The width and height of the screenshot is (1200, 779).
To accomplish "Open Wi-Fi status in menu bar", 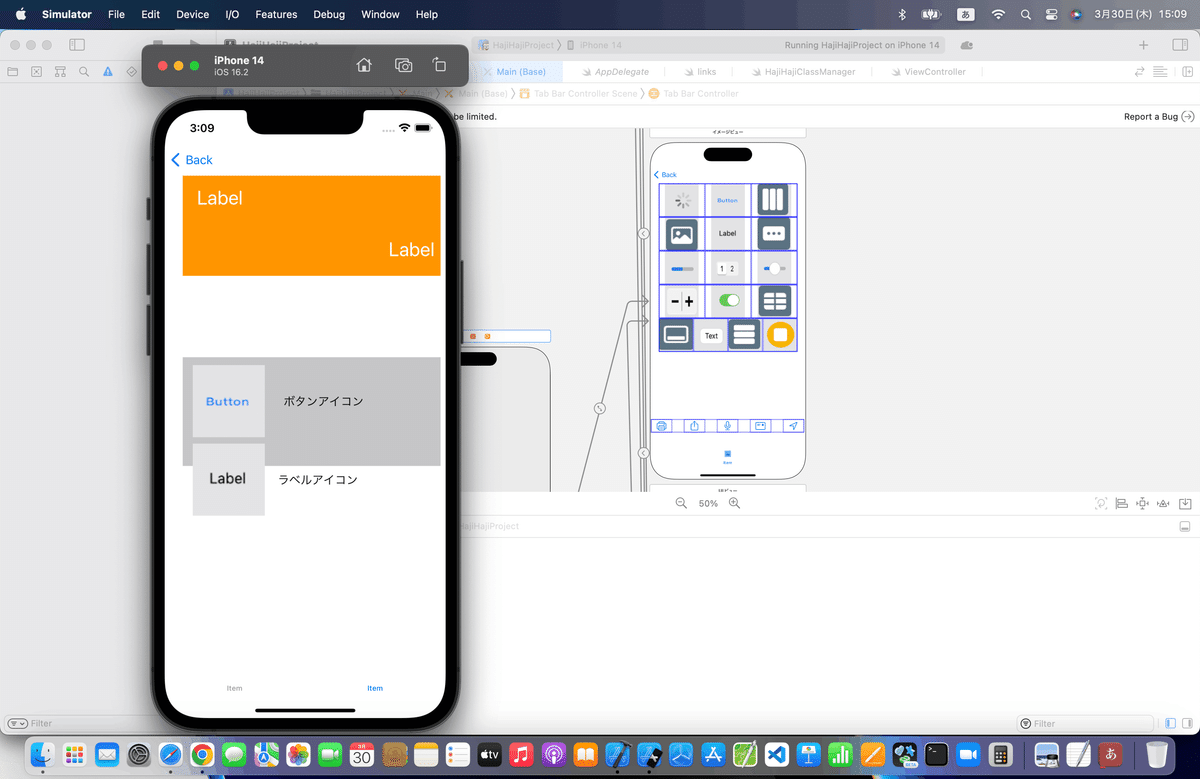I will tap(997, 14).
